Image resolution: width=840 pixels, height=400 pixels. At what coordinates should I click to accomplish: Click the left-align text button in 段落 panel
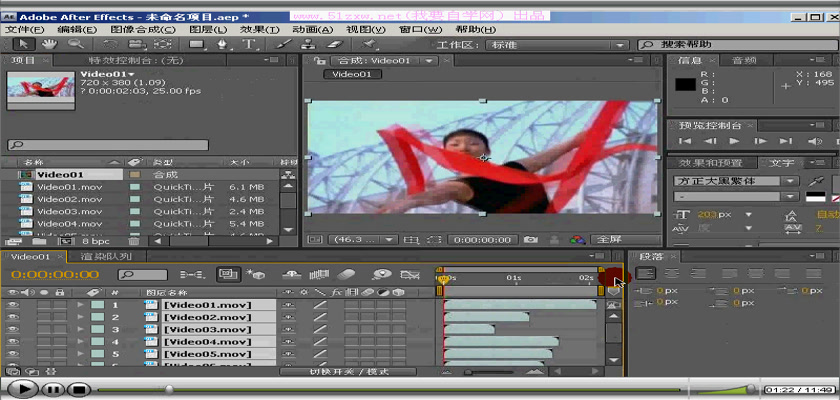click(646, 274)
